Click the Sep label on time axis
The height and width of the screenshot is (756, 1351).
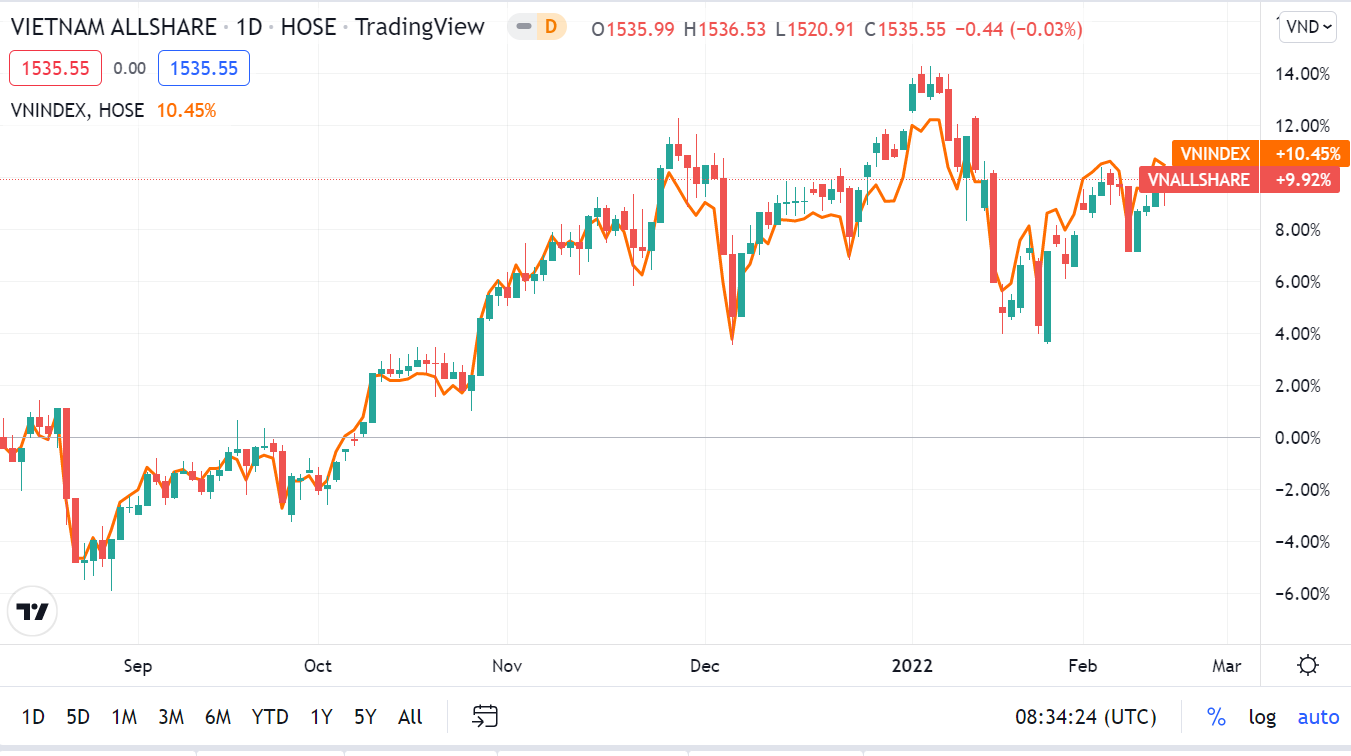137,666
